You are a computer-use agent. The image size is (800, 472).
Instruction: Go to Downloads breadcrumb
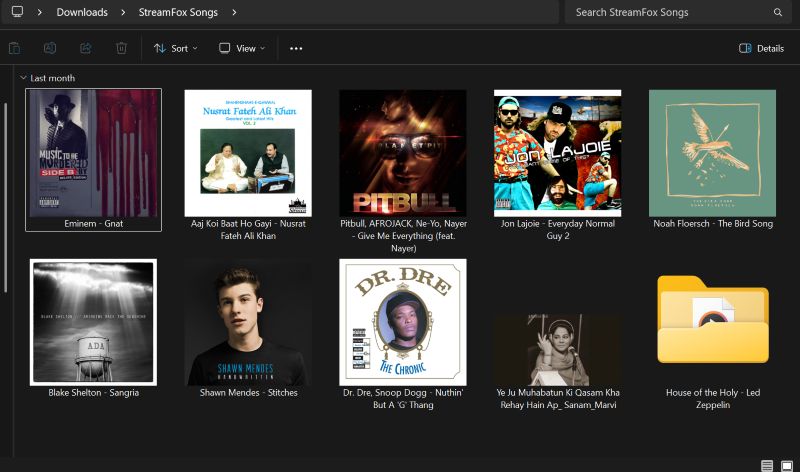pos(82,12)
